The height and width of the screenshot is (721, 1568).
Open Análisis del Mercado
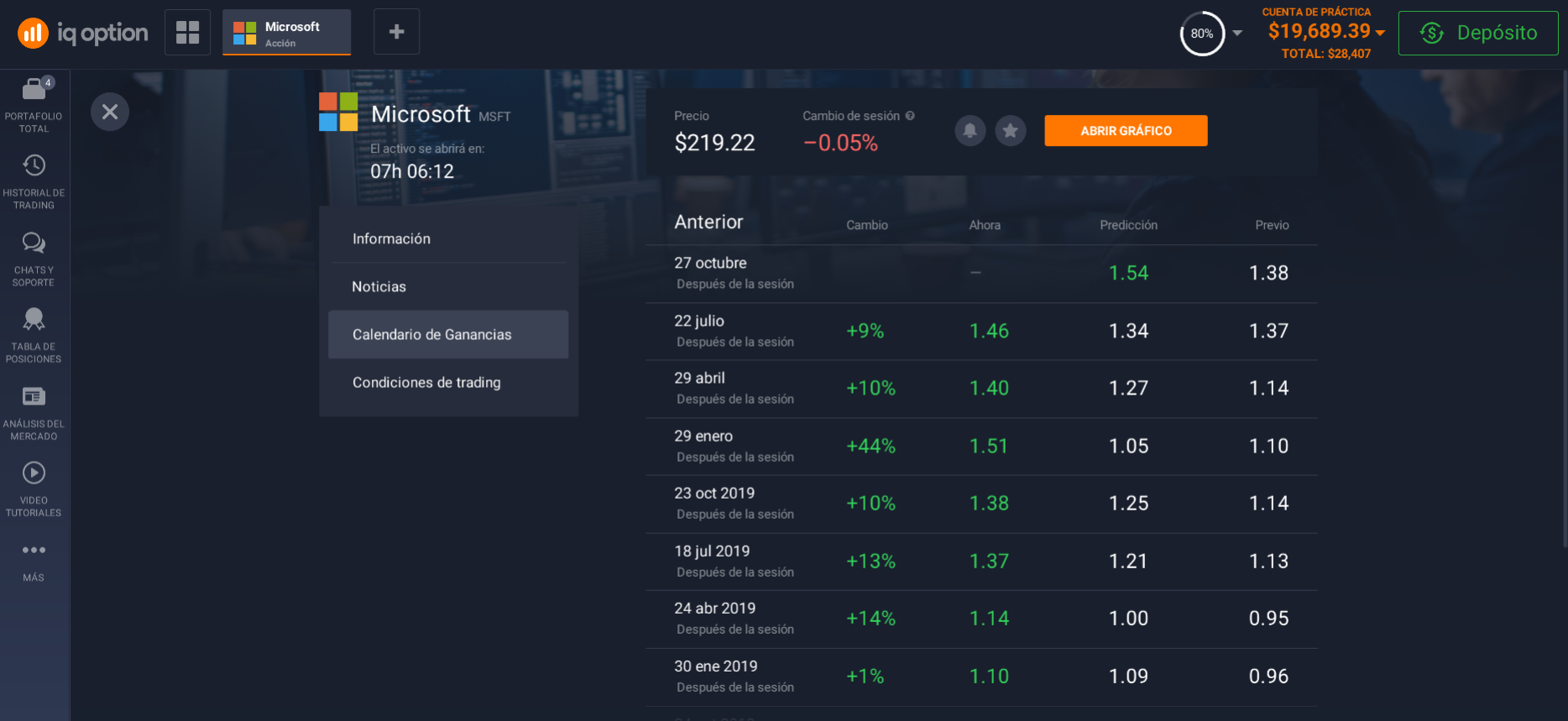tap(34, 413)
